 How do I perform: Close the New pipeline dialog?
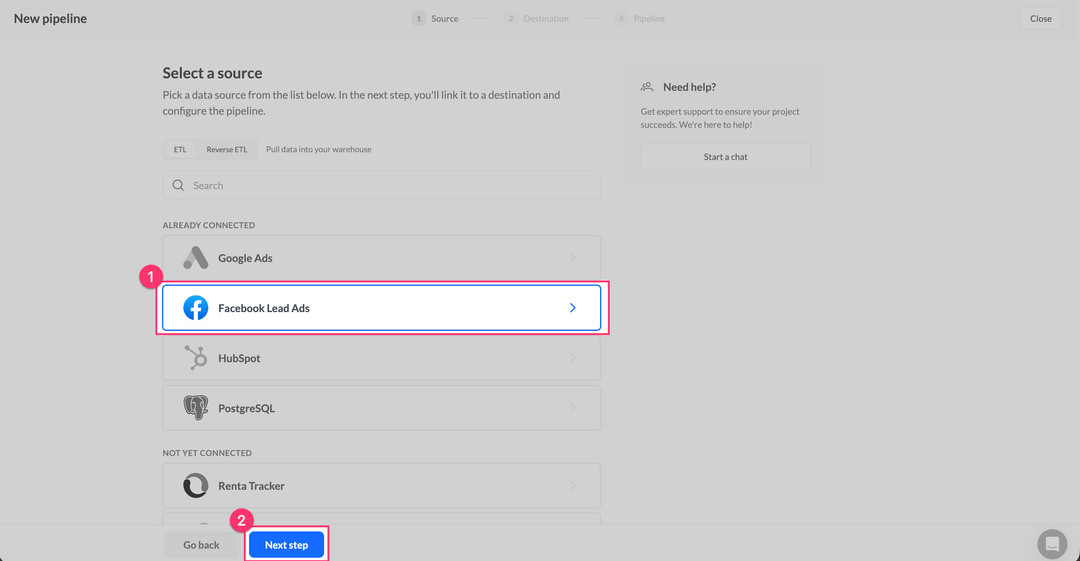(x=1041, y=19)
